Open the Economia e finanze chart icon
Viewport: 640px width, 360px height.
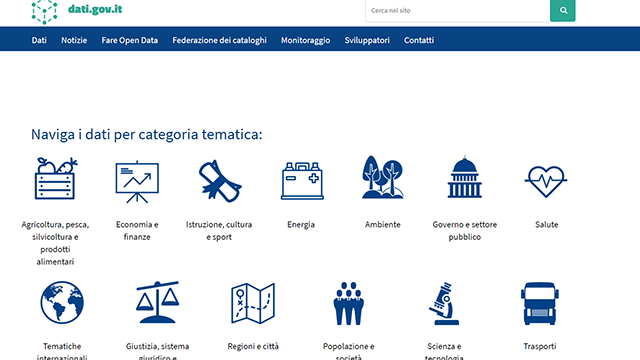coord(137,182)
